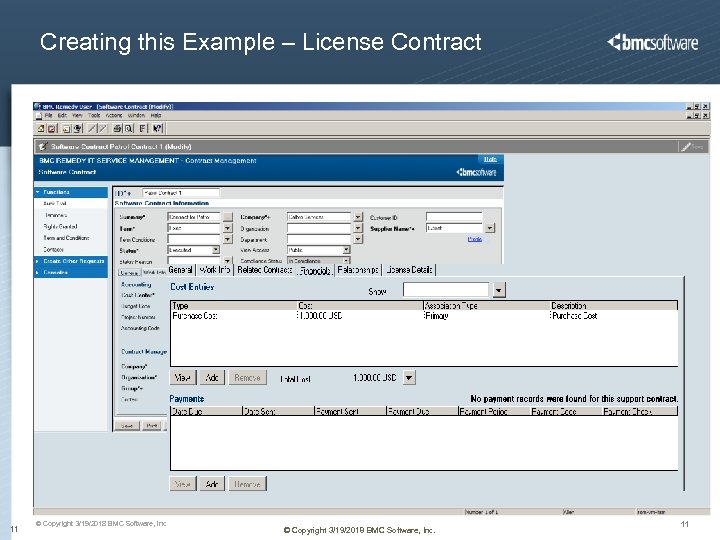Select Rights Granted in the Functions list

[60, 226]
